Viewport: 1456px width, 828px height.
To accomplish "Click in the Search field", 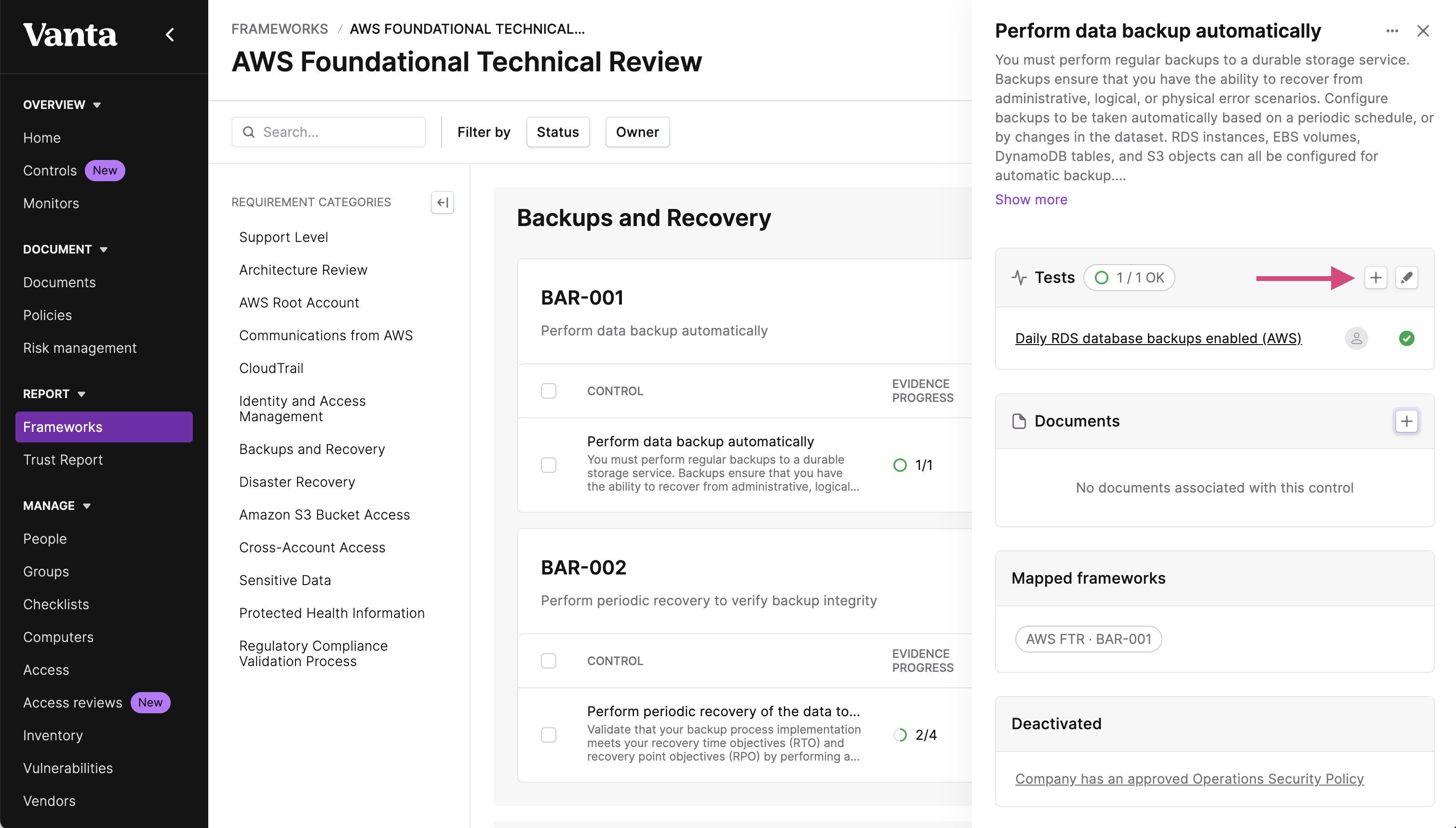I will pos(328,132).
